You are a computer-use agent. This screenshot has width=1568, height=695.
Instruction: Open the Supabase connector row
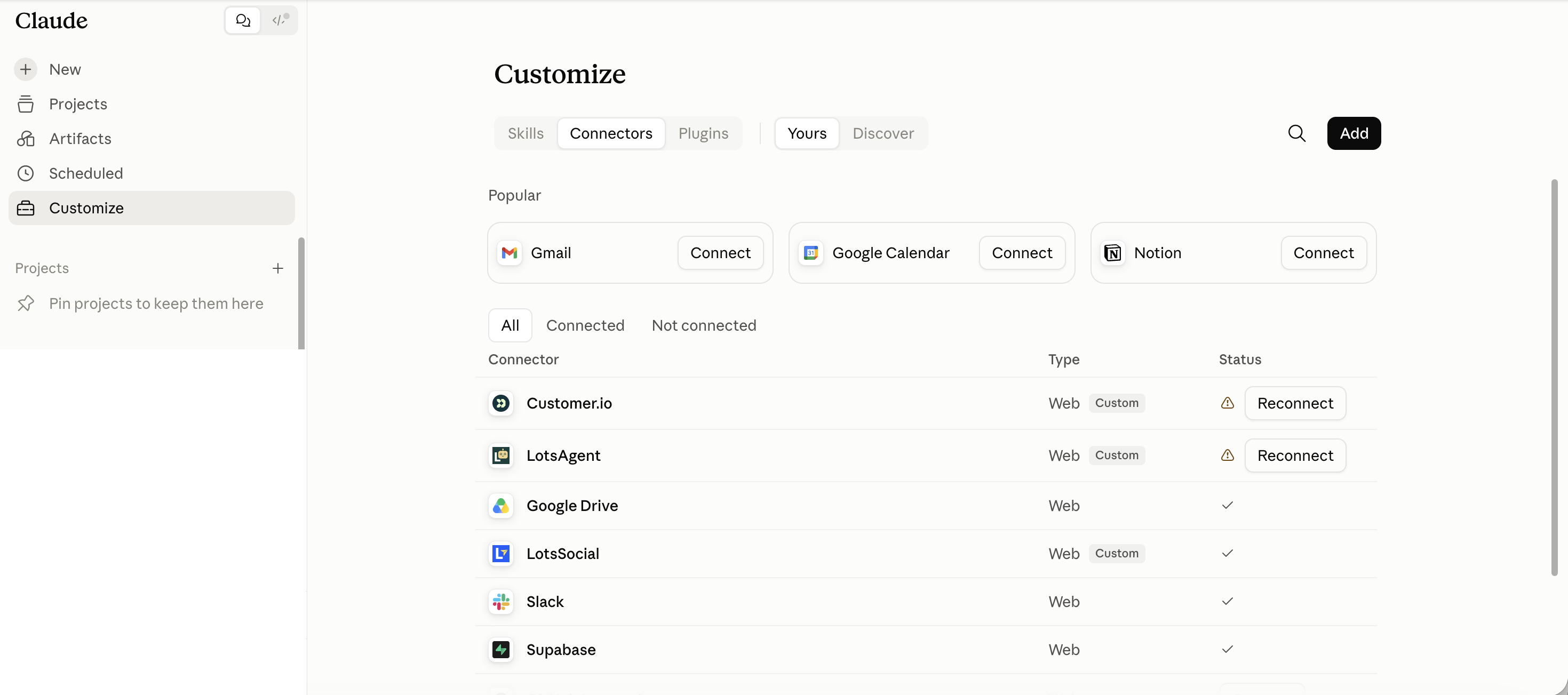(926, 649)
